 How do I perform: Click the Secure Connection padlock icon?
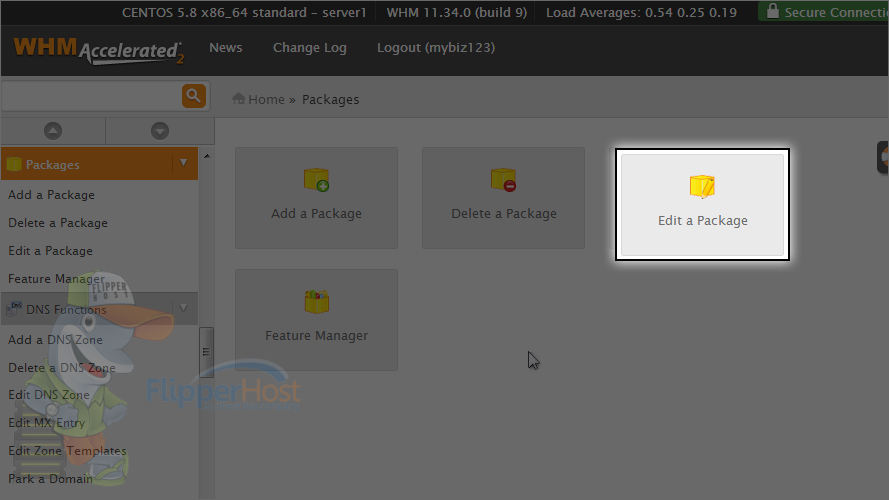[x=772, y=11]
